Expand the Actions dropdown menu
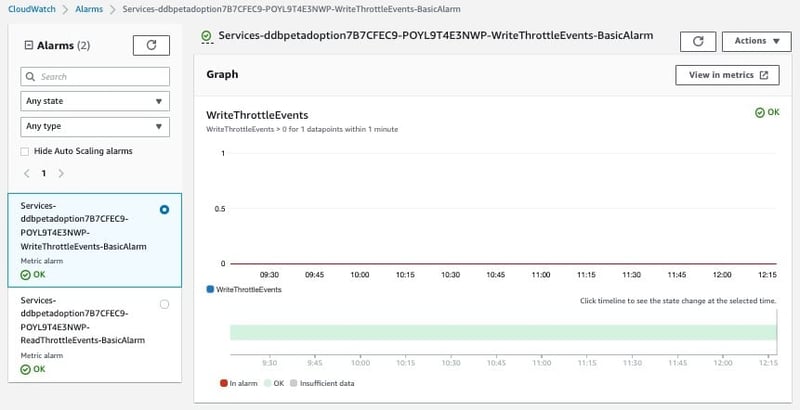Image resolution: width=800 pixels, height=410 pixels. click(x=756, y=41)
